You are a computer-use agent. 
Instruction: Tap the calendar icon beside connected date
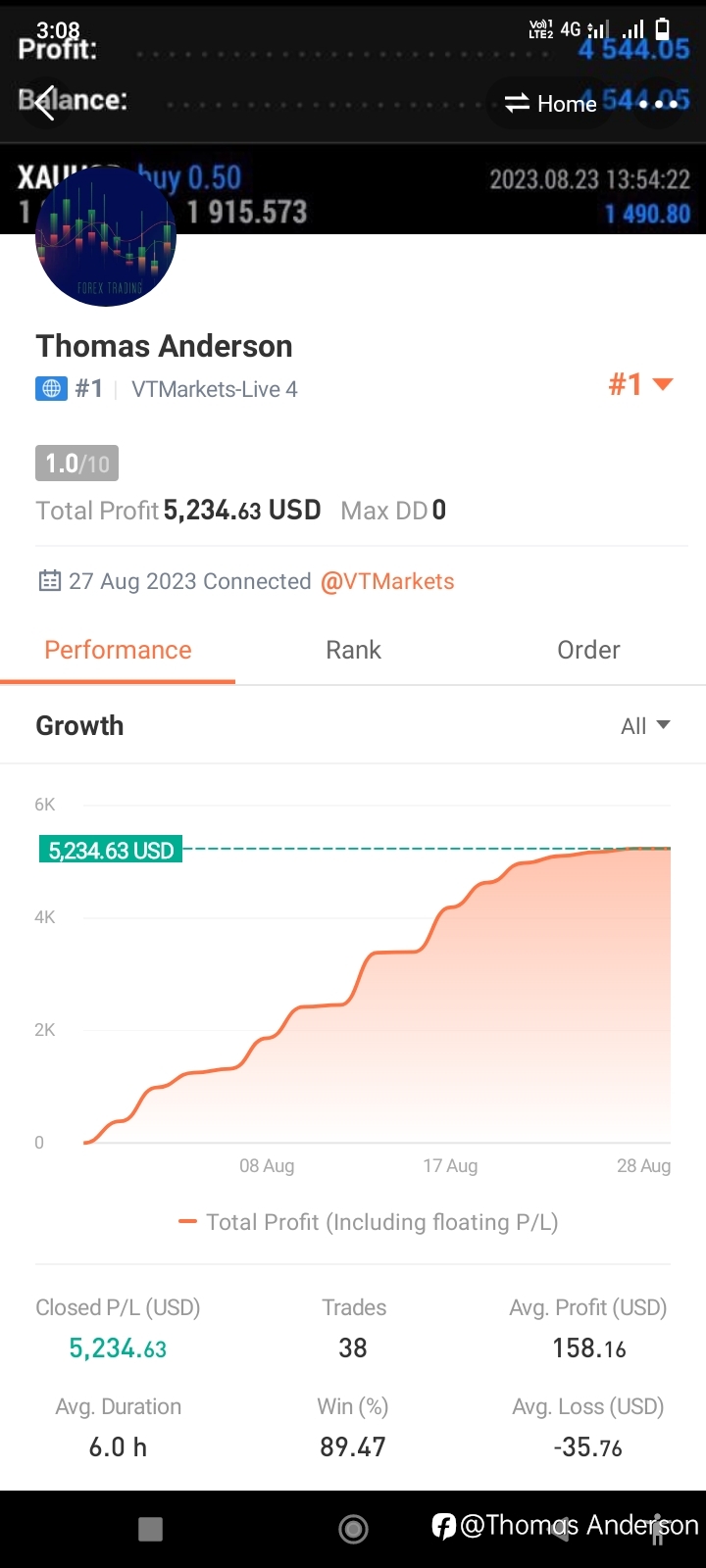click(49, 581)
